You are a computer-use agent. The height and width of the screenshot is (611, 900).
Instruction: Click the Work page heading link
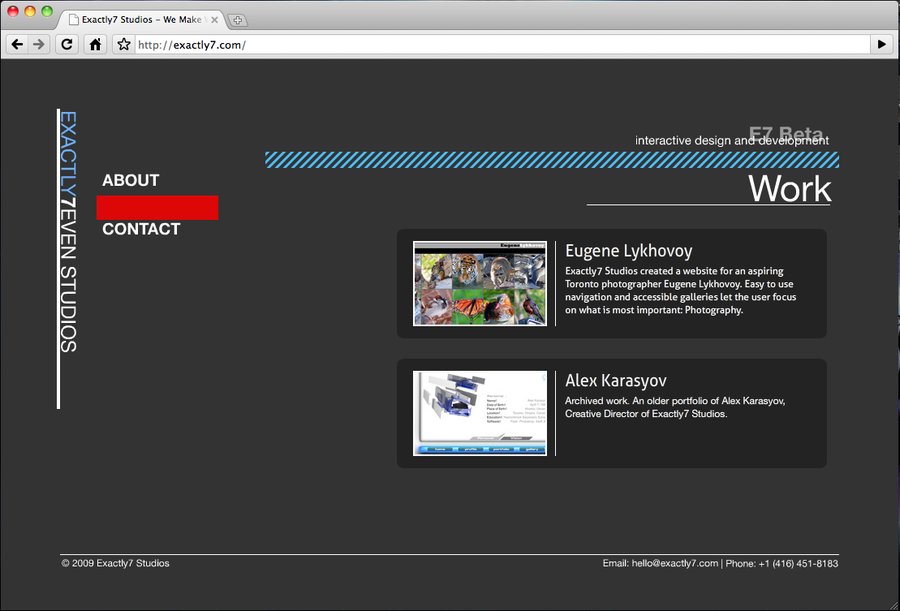tap(789, 189)
